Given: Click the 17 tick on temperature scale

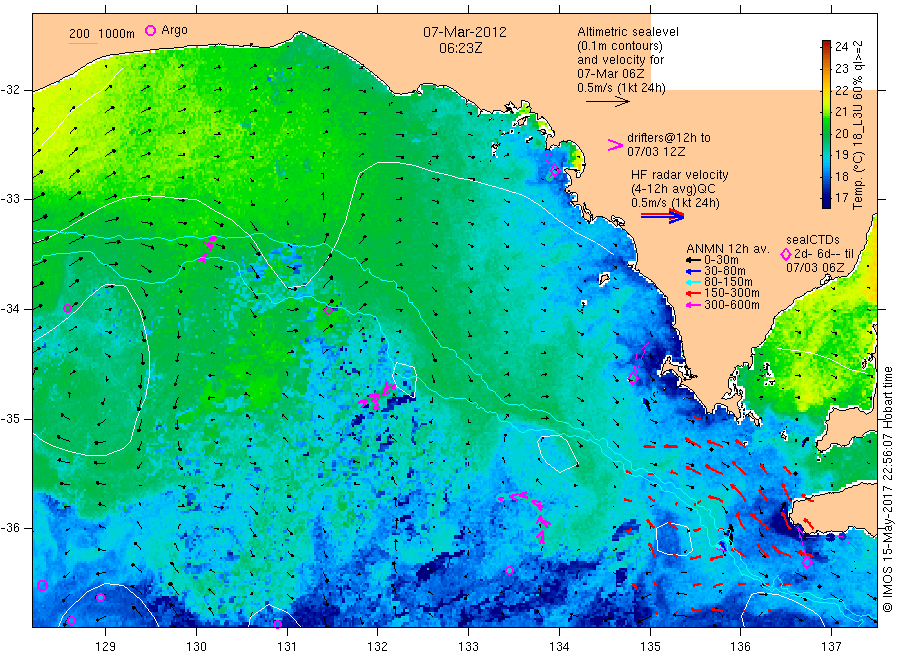Looking at the screenshot, I should pyautogui.click(x=841, y=197).
